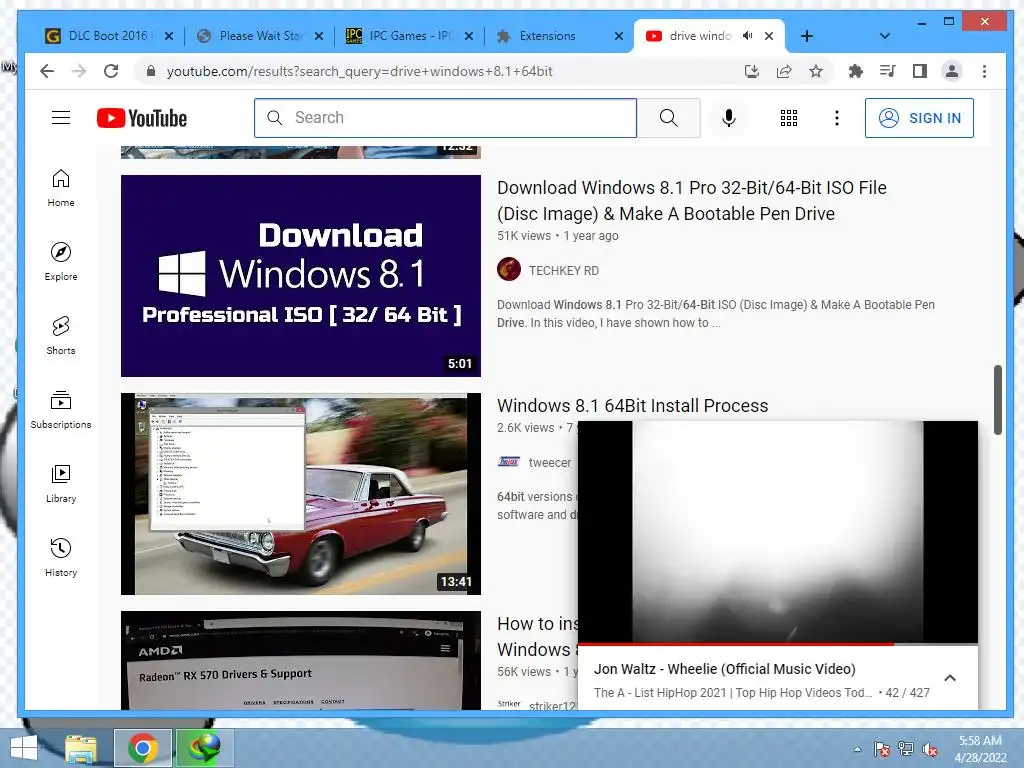Screen dimensions: 1024x768
Task: Open the YouTube hamburger guide menu
Action: point(61,118)
